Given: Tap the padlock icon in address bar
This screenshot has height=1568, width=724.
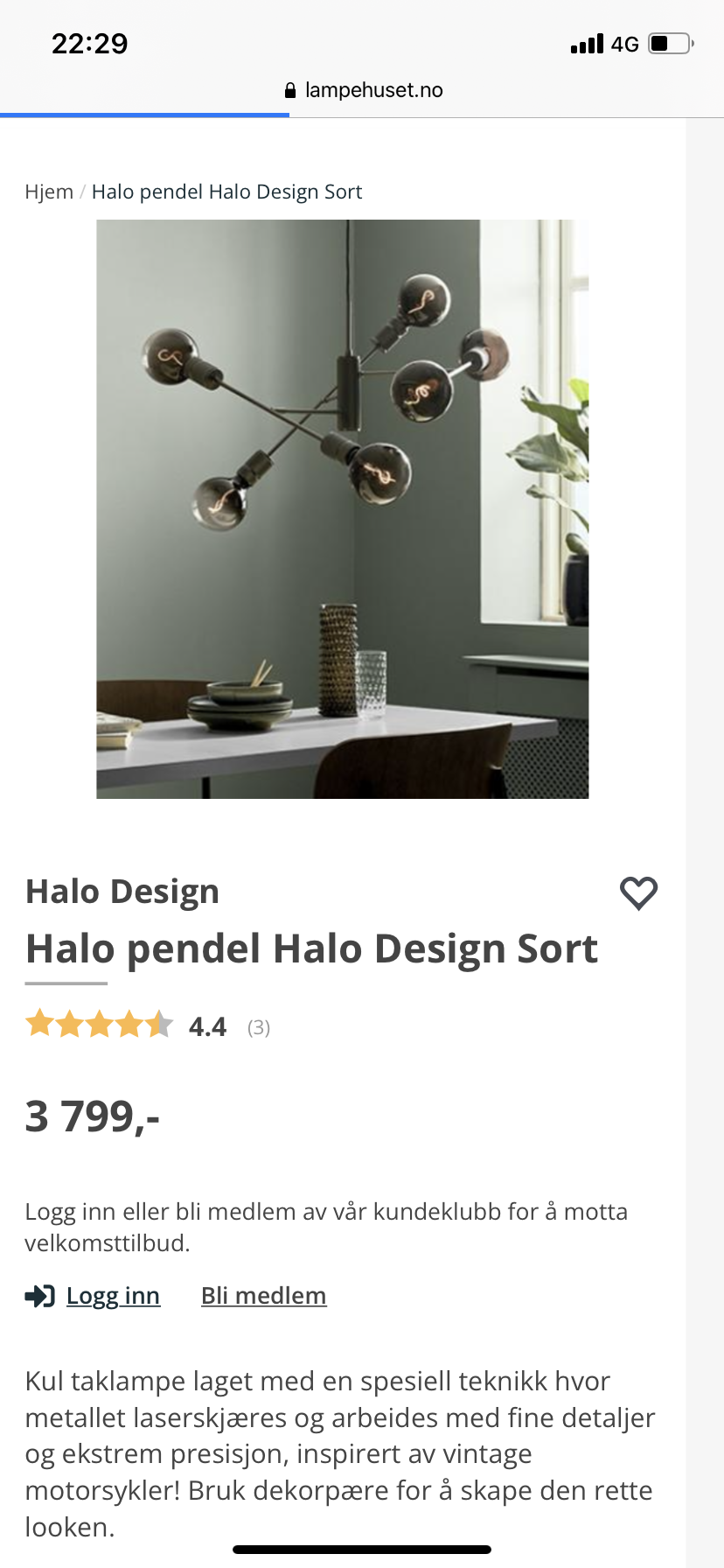Looking at the screenshot, I should pyautogui.click(x=291, y=90).
